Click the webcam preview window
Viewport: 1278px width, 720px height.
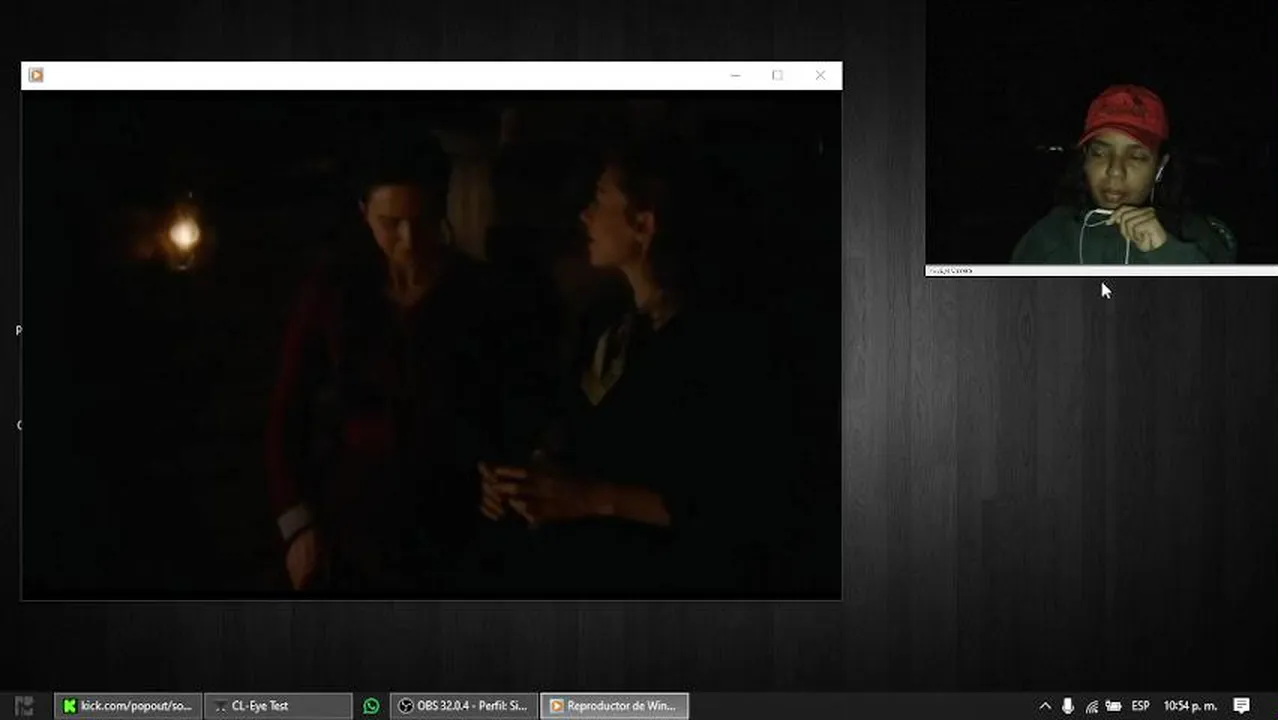pyautogui.click(x=1101, y=132)
